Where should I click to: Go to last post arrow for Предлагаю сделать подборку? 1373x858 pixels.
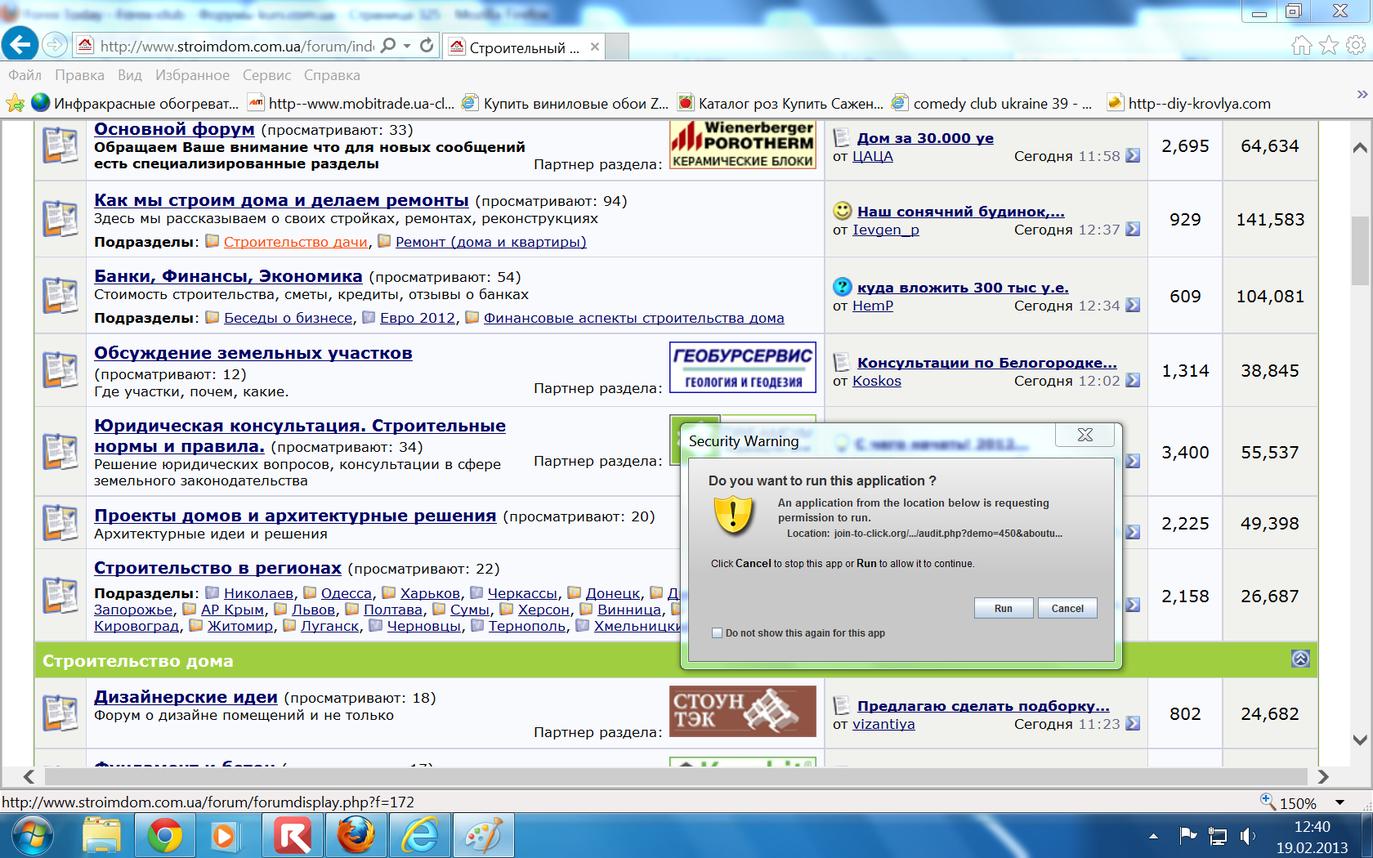click(x=1132, y=724)
